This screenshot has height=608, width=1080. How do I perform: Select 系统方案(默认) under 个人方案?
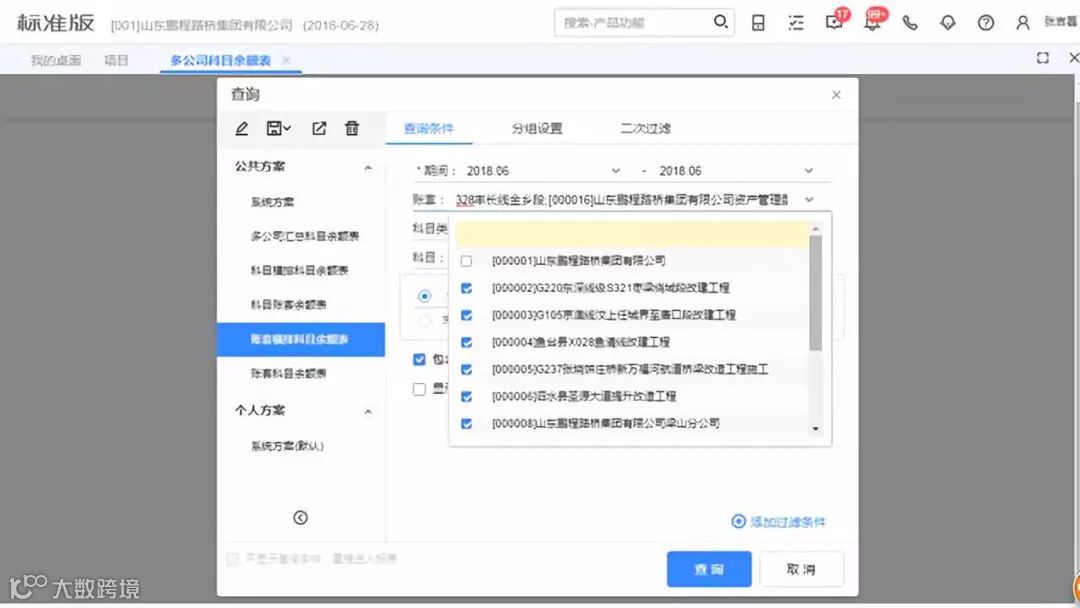(287, 445)
